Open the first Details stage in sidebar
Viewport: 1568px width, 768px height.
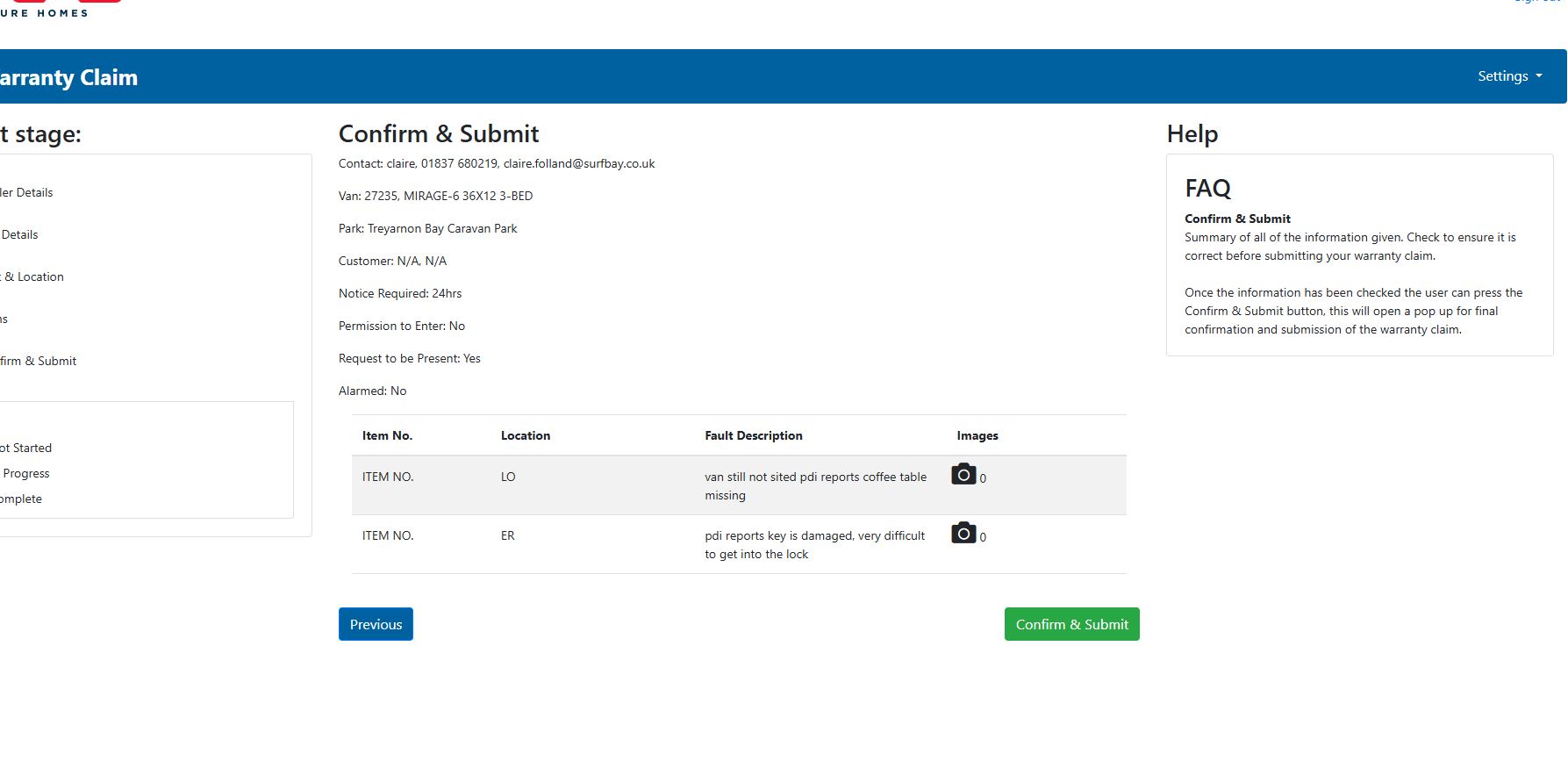tap(28, 192)
